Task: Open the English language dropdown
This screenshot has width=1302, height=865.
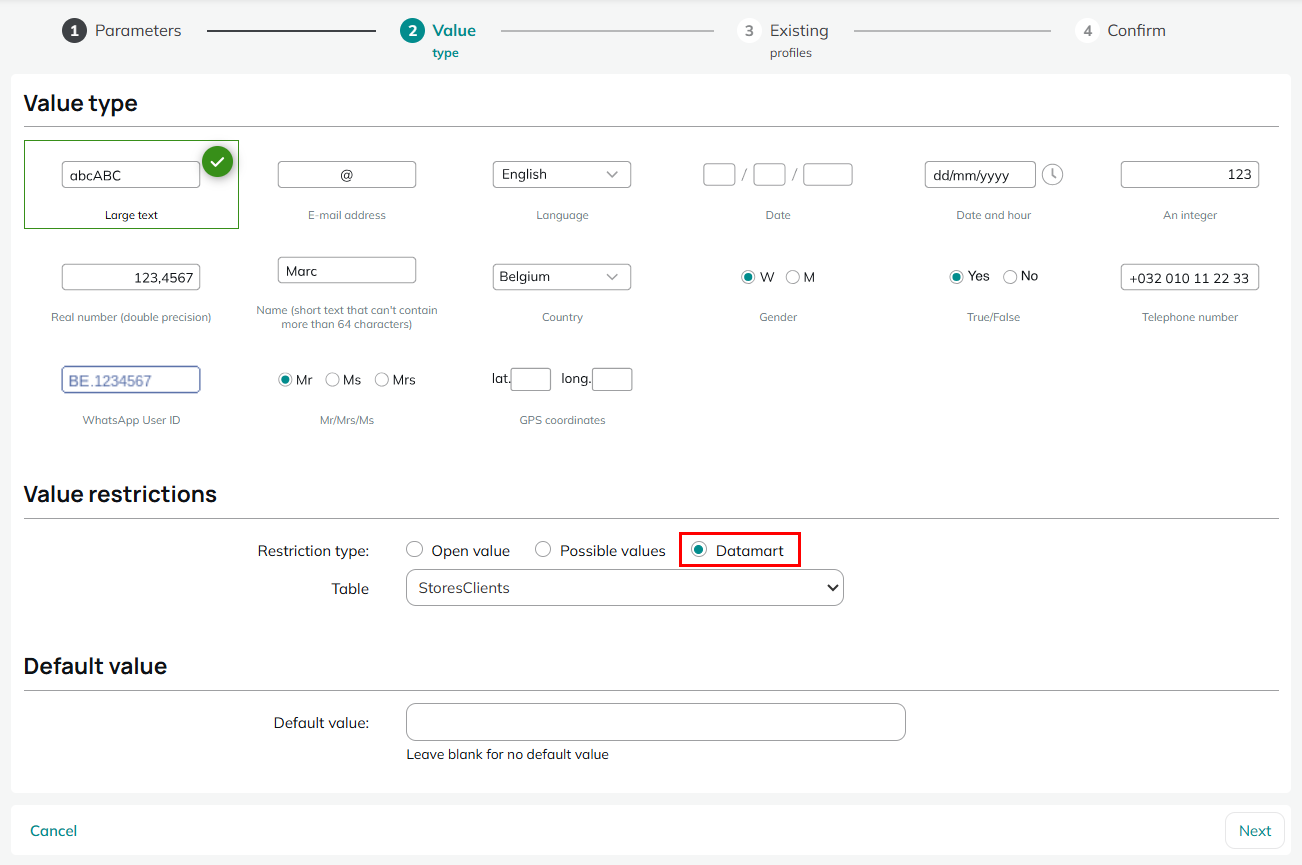Action: [x=562, y=174]
